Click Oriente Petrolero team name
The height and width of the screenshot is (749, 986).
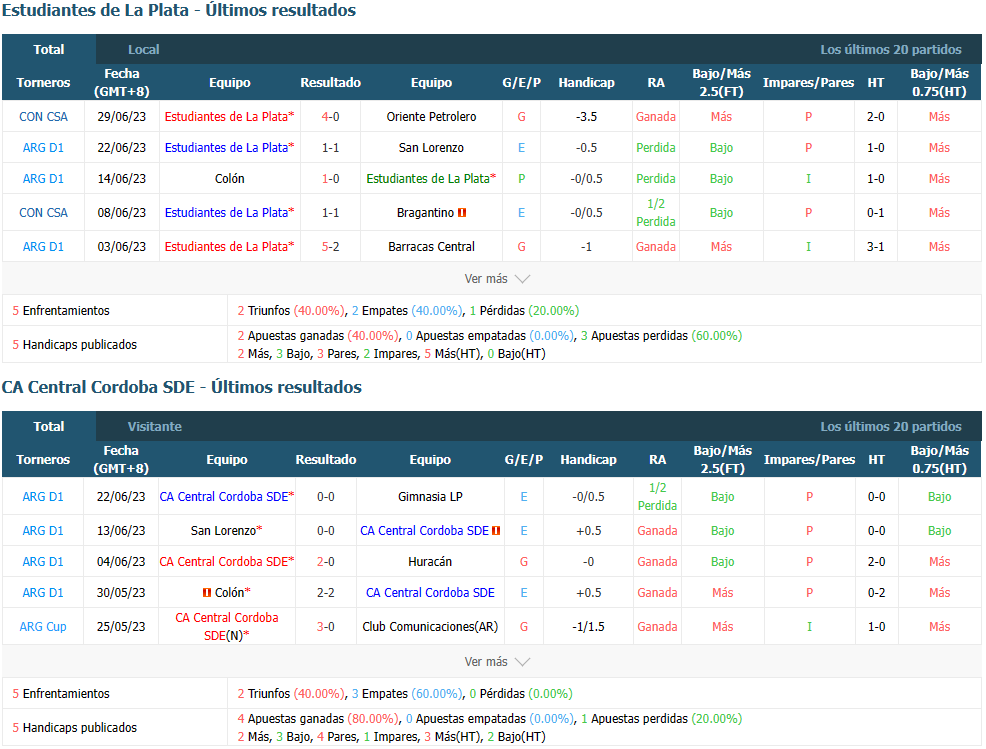[431, 116]
